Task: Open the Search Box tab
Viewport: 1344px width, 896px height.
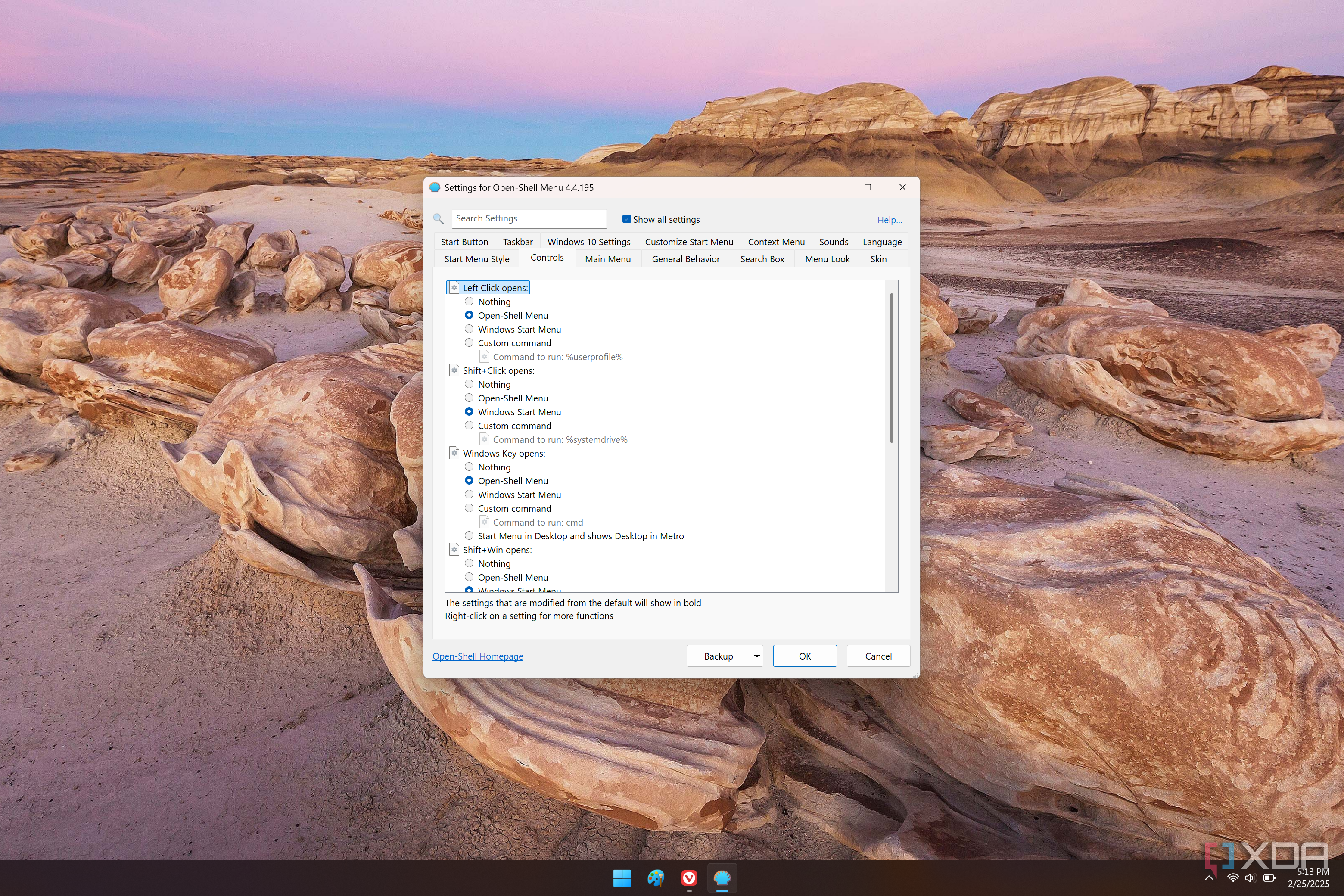Action: coord(762,259)
